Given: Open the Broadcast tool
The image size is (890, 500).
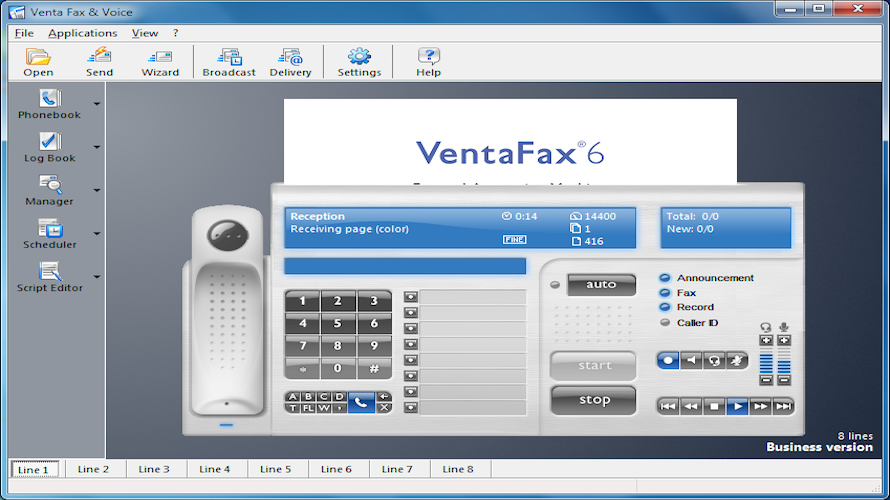Looking at the screenshot, I should point(229,62).
